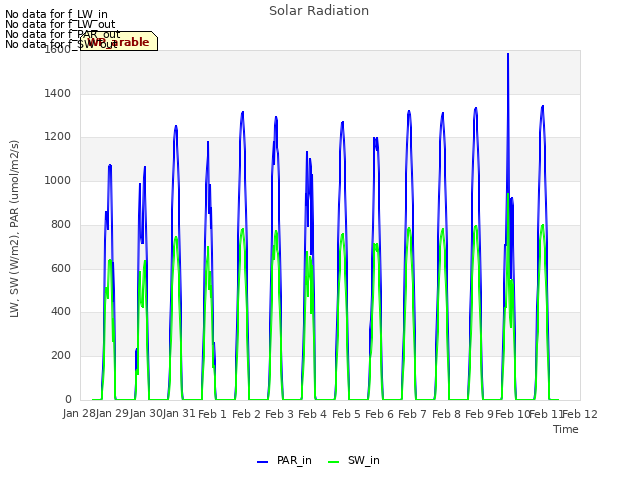Screen dimensions: 640x480
Task: Click the 'No data for f_LW_out' message
Action: pyautogui.click(x=60, y=24)
